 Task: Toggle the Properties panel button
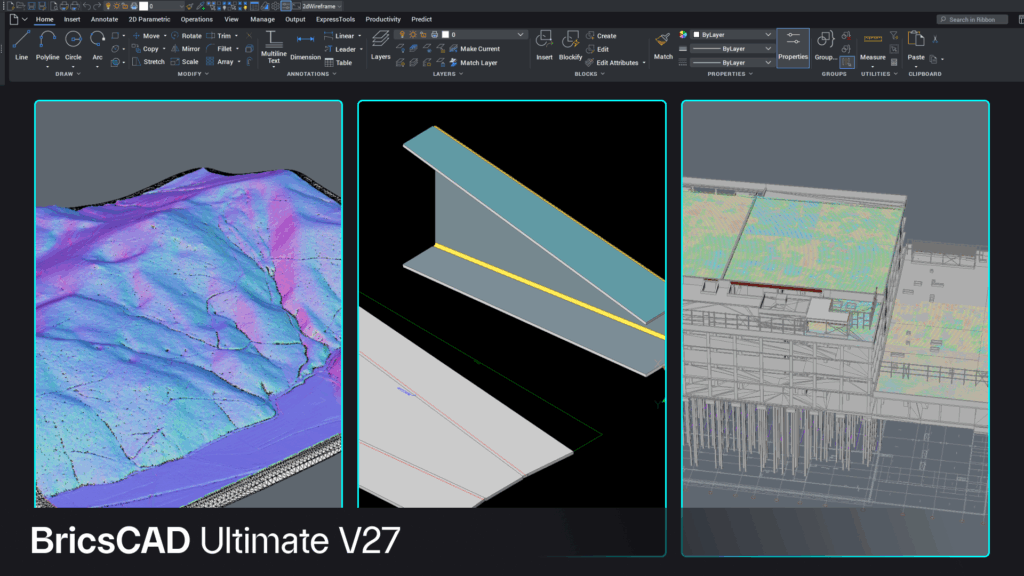793,47
